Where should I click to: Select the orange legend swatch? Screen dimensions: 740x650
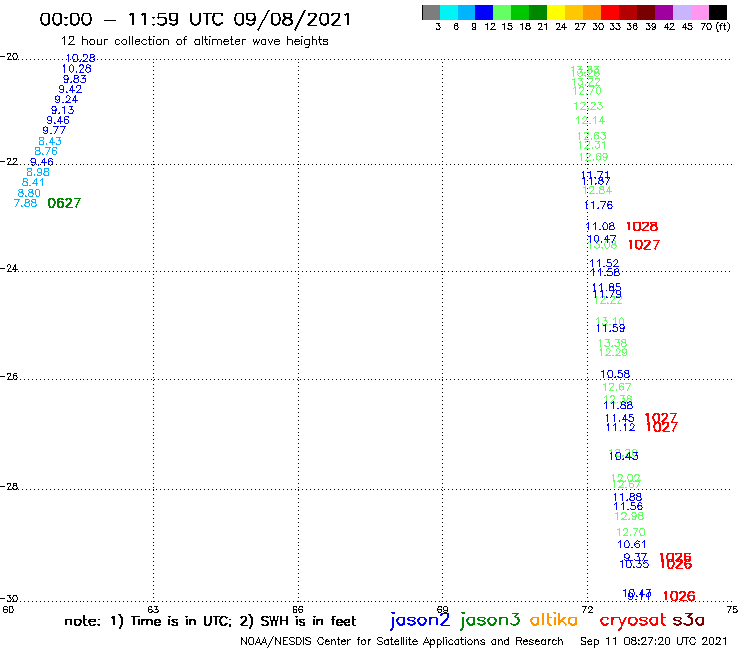point(592,12)
